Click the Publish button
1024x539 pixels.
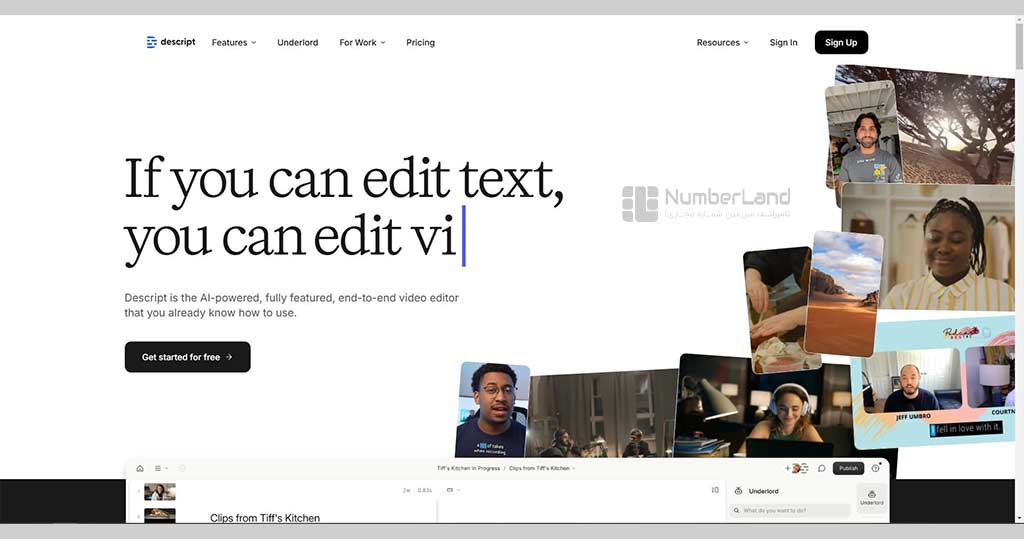(x=848, y=468)
